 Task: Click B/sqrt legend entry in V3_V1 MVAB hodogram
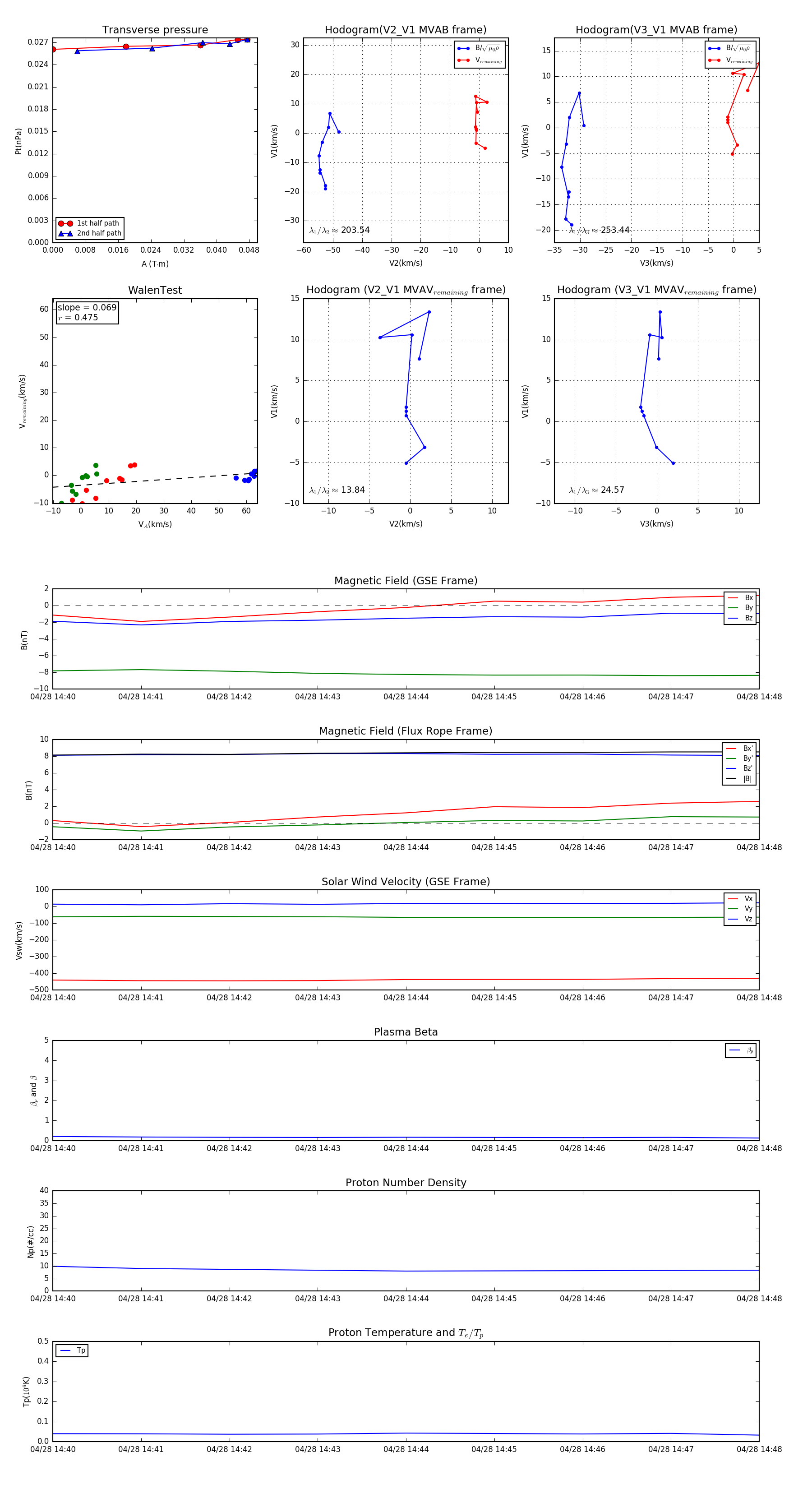(730, 49)
